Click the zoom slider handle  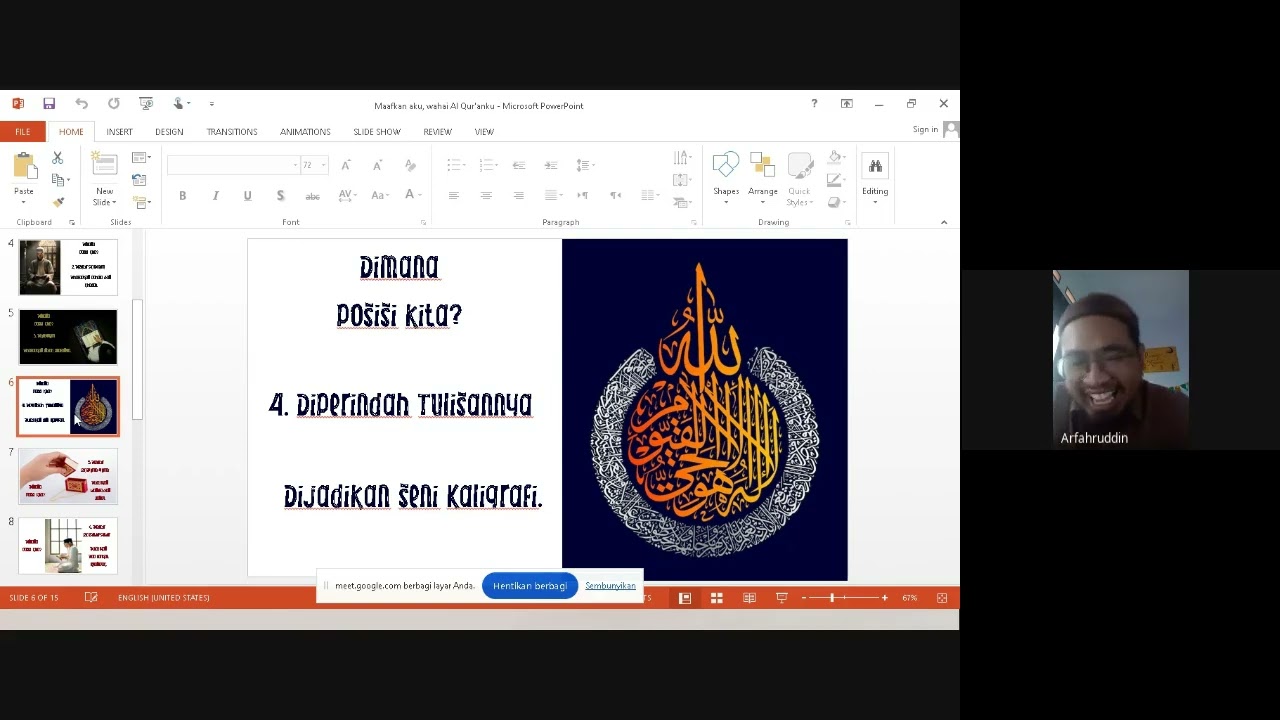[832, 598]
